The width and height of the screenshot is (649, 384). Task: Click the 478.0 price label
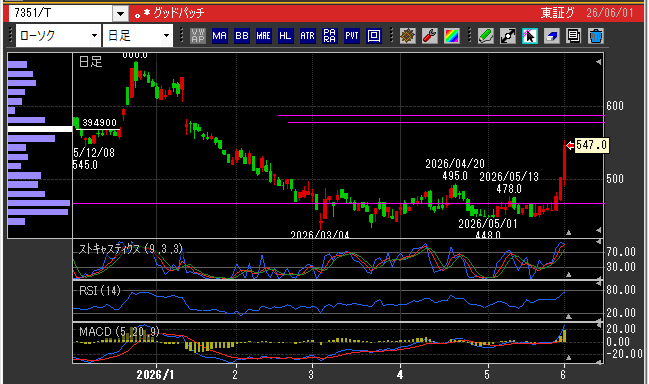coord(509,189)
